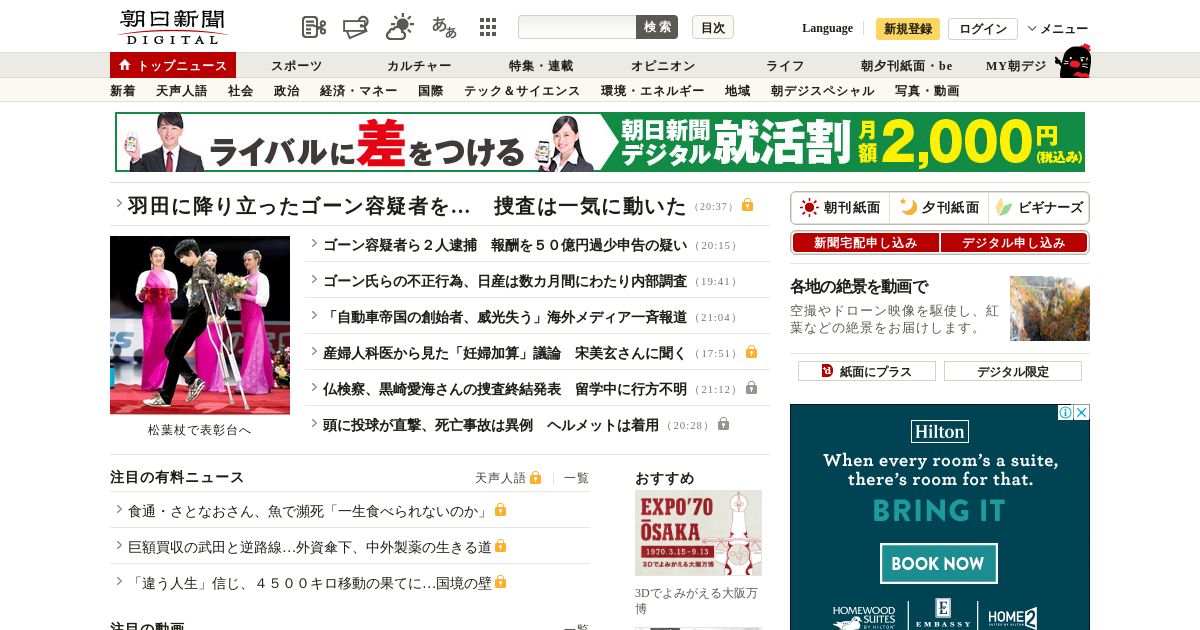Screen dimensions: 1200x630
Task: Open the mail newsletter icon in header
Action: [x=355, y=27]
